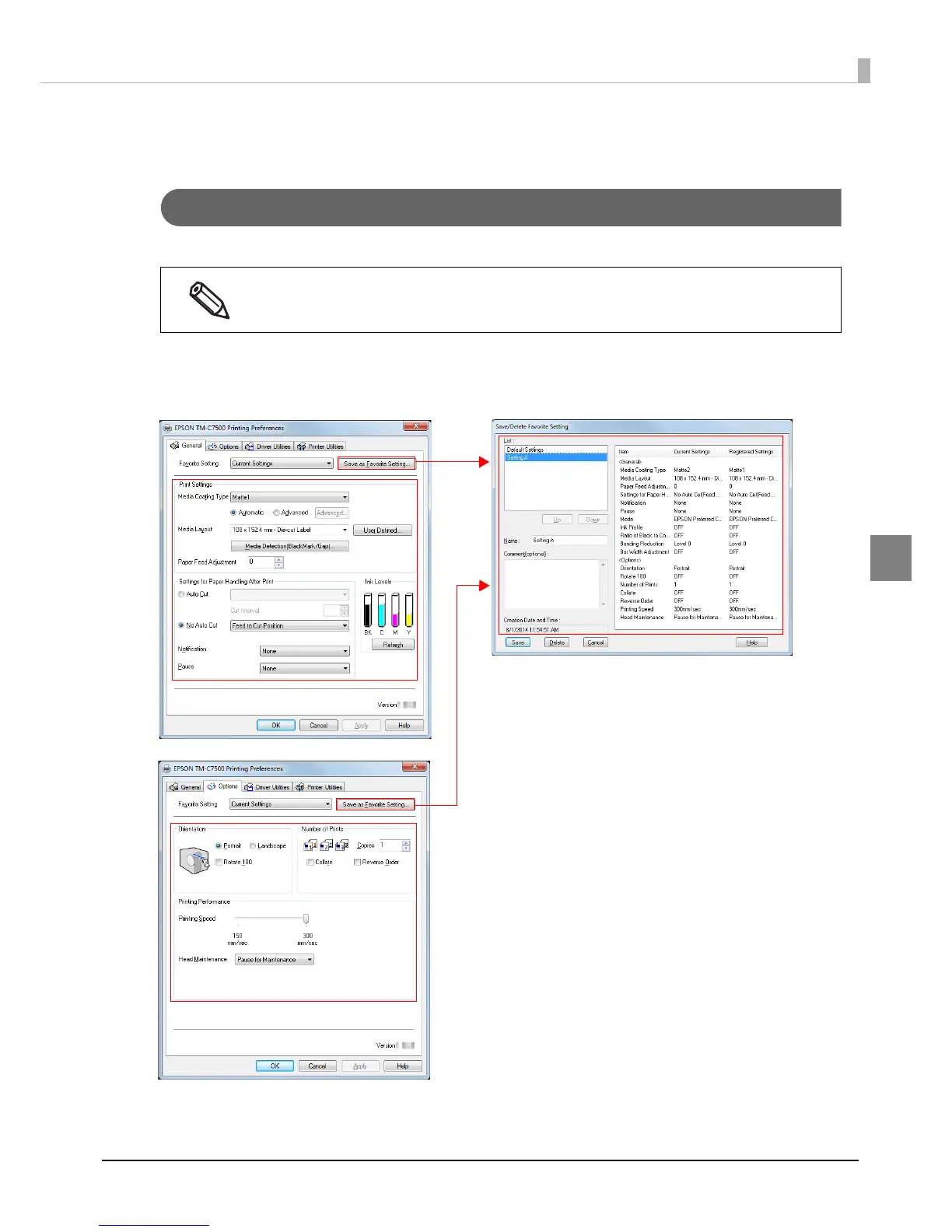Click title bar printer icon in the Options-tab dialog
This screenshot has height=1232, width=952.
click(167, 768)
